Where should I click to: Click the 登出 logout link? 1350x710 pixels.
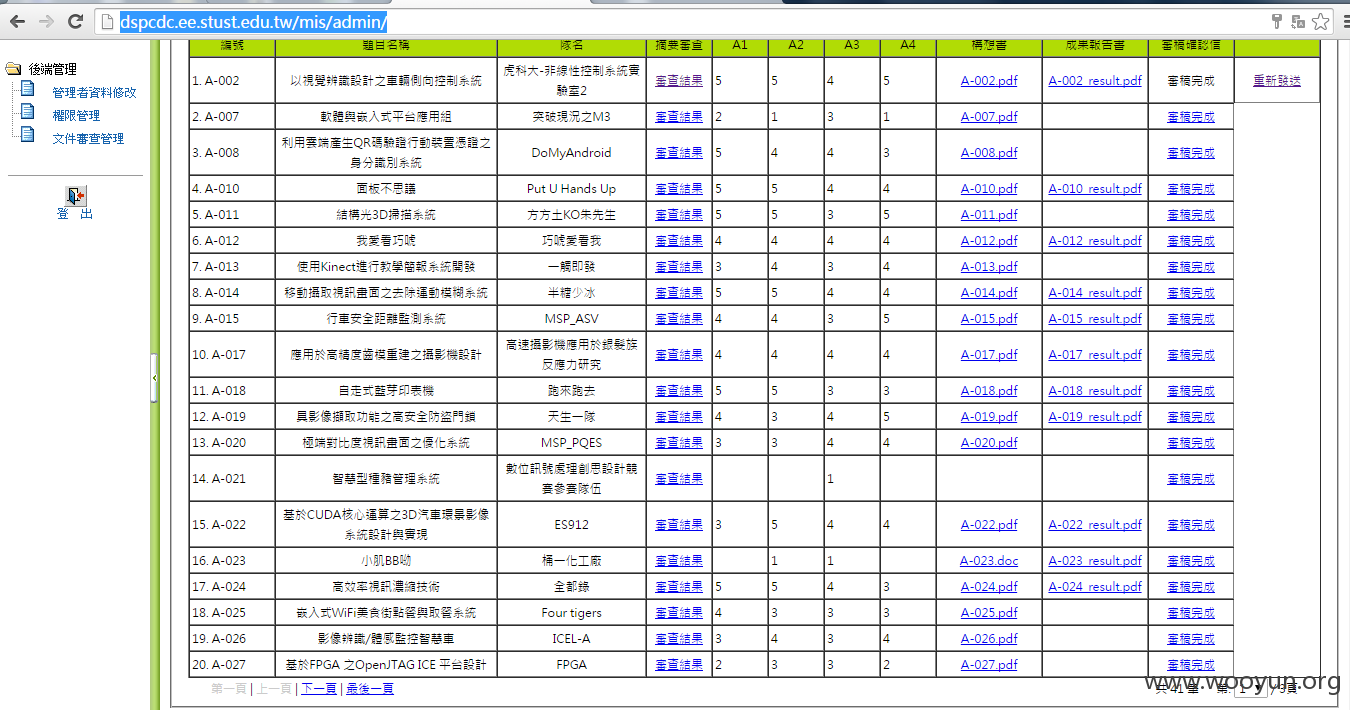click(75, 214)
